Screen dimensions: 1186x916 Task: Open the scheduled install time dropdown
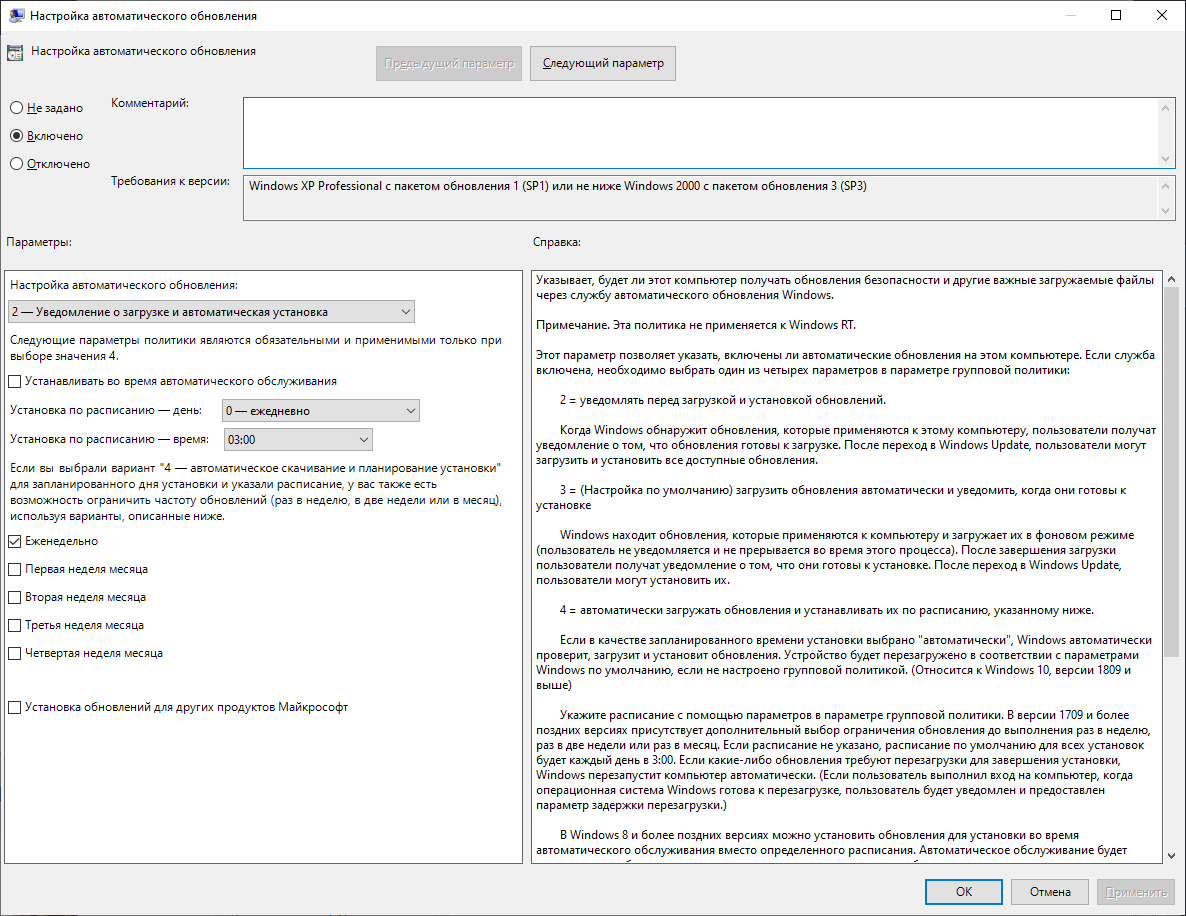click(x=299, y=439)
